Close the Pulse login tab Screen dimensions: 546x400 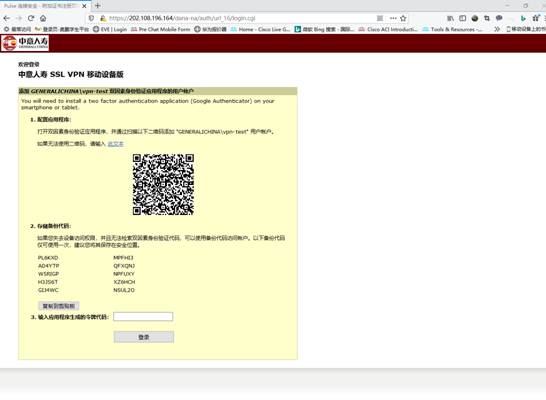(x=84, y=6)
